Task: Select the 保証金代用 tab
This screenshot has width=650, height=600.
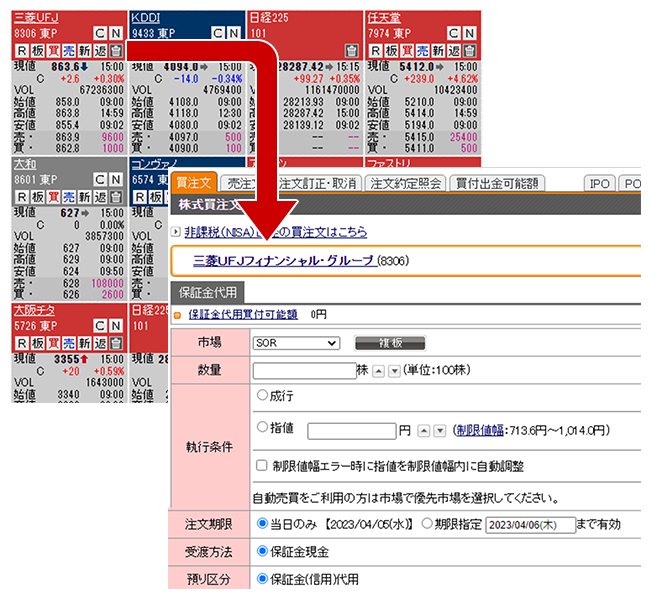Action: (x=208, y=292)
